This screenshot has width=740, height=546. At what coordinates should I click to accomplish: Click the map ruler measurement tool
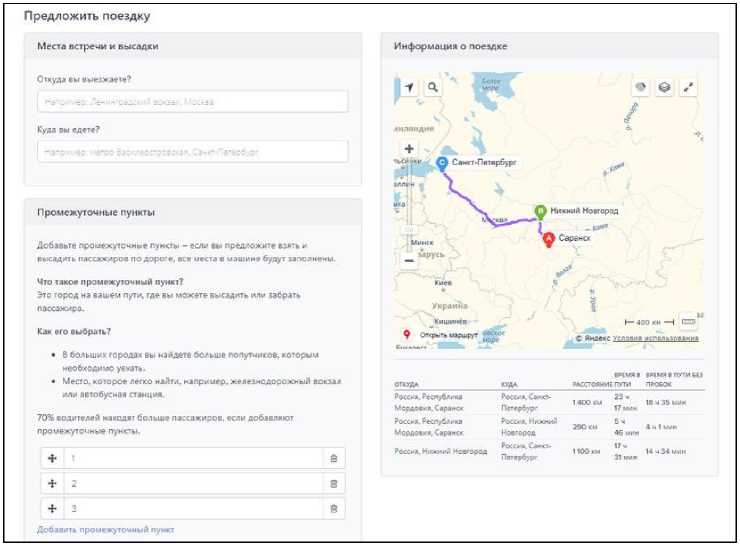688,322
